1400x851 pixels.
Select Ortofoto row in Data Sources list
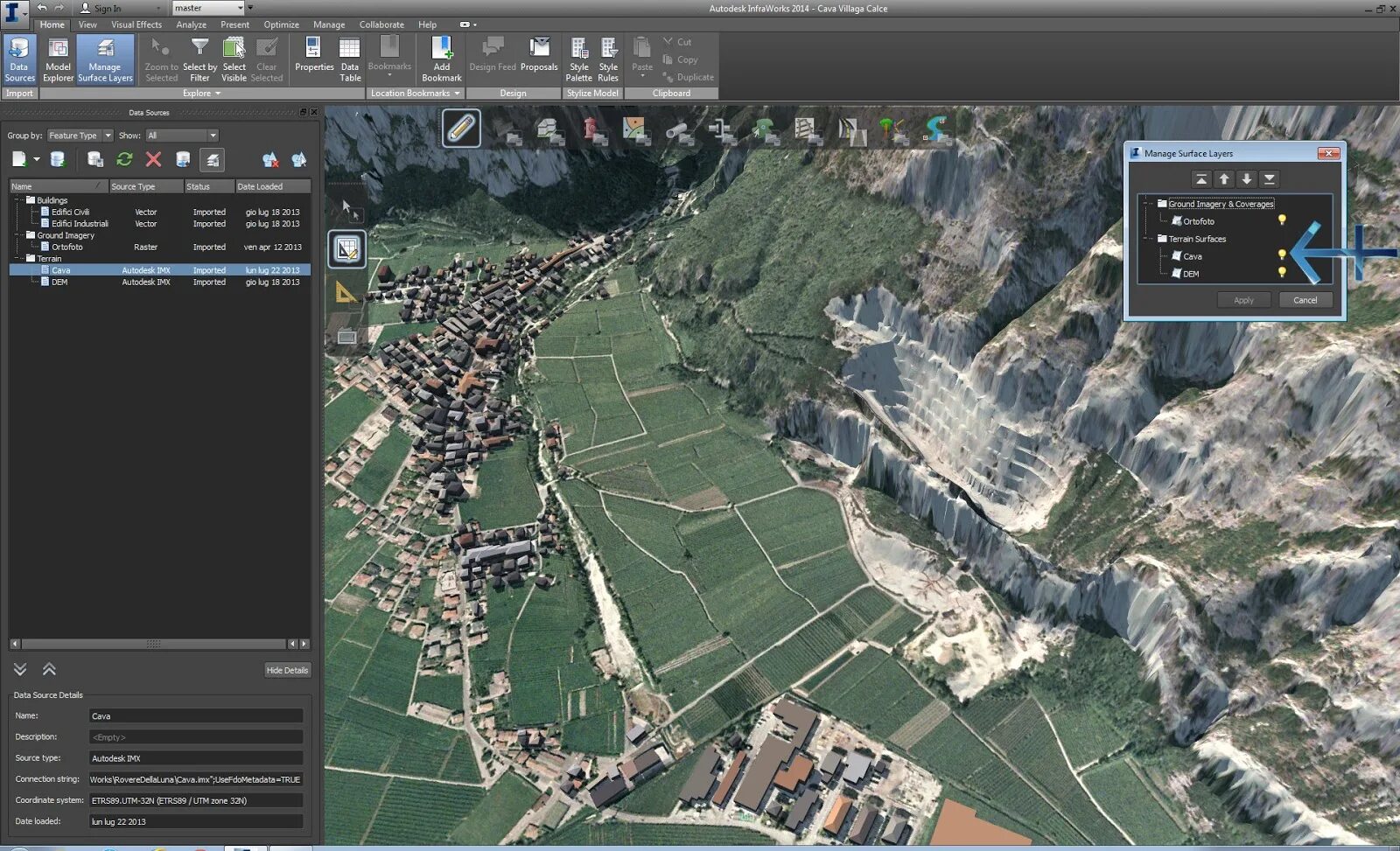pyautogui.click(x=160, y=247)
